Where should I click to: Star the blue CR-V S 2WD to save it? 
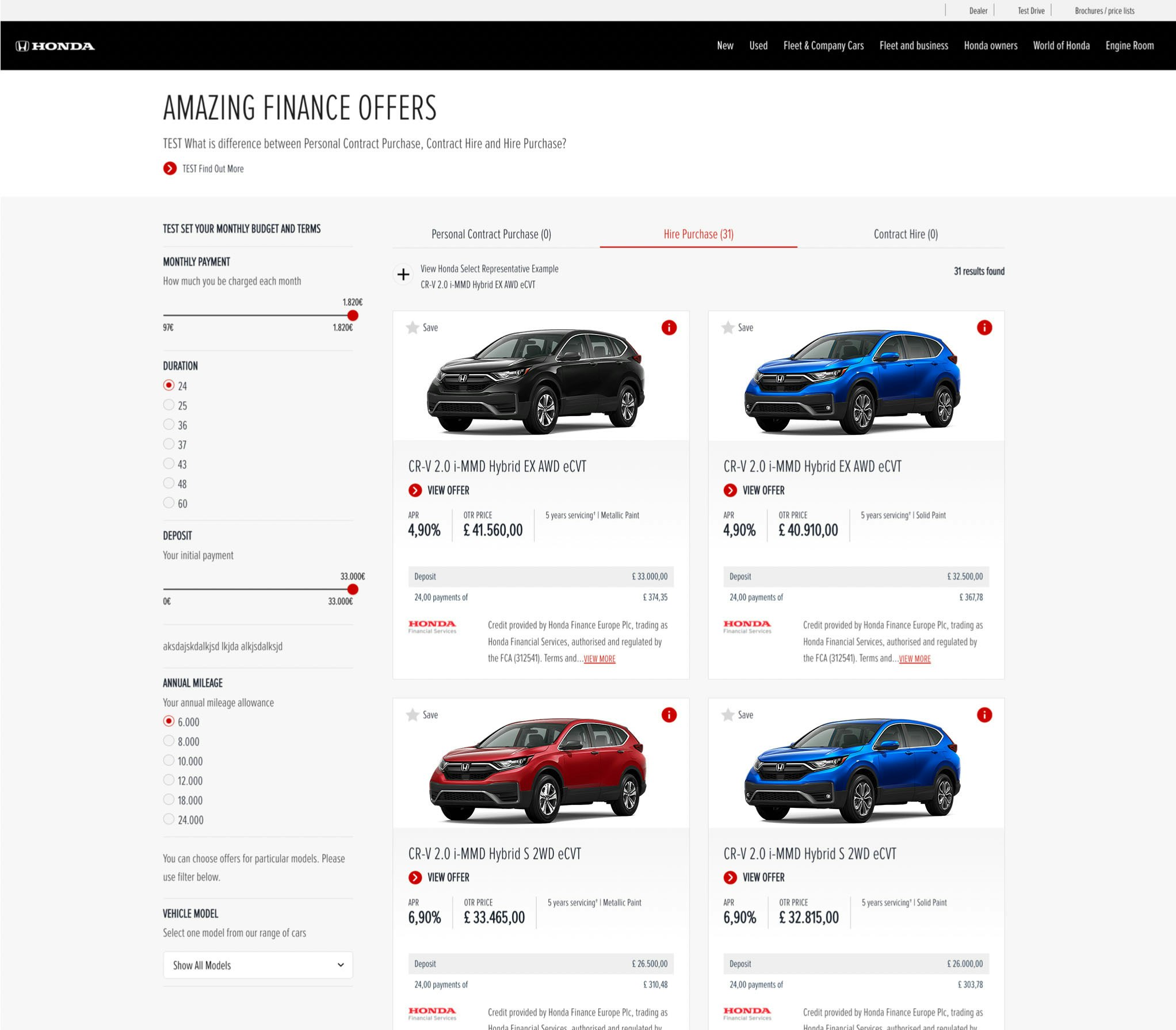pos(728,715)
